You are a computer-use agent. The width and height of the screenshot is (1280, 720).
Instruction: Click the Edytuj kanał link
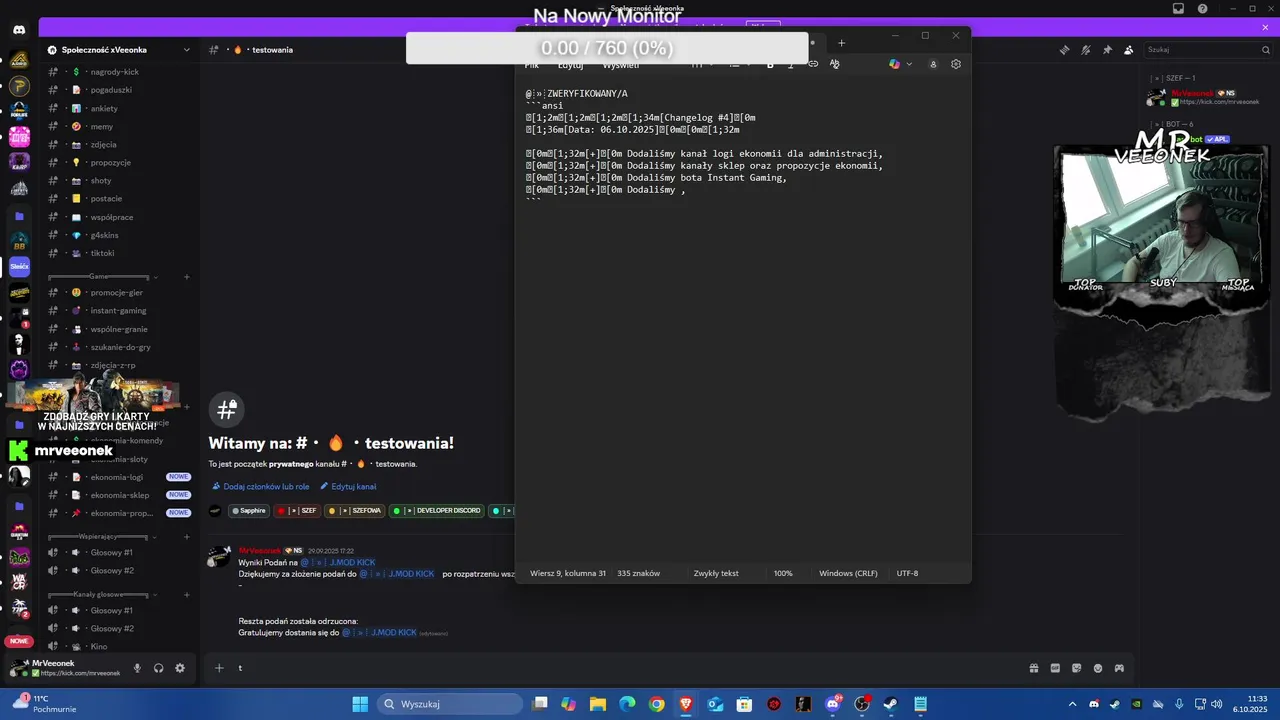coord(348,487)
